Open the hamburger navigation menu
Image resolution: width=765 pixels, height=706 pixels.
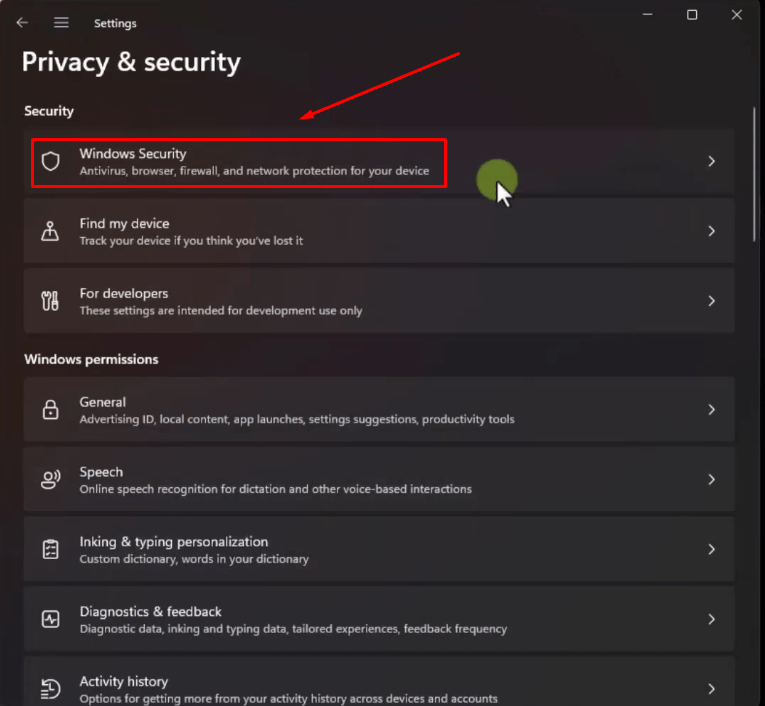[61, 22]
